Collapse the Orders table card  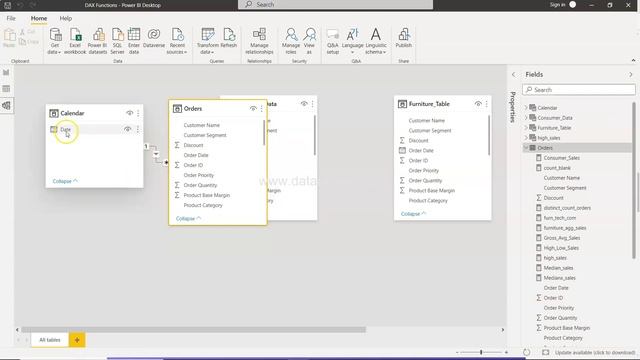(188, 219)
